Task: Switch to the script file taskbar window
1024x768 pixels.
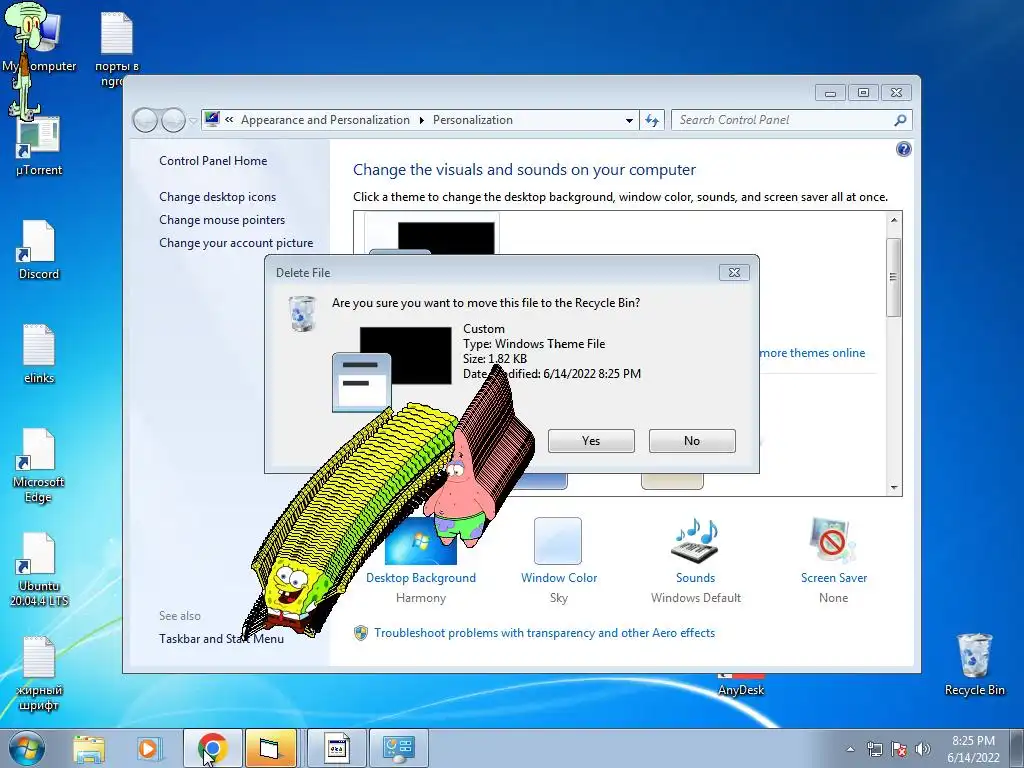Action: tap(337, 748)
